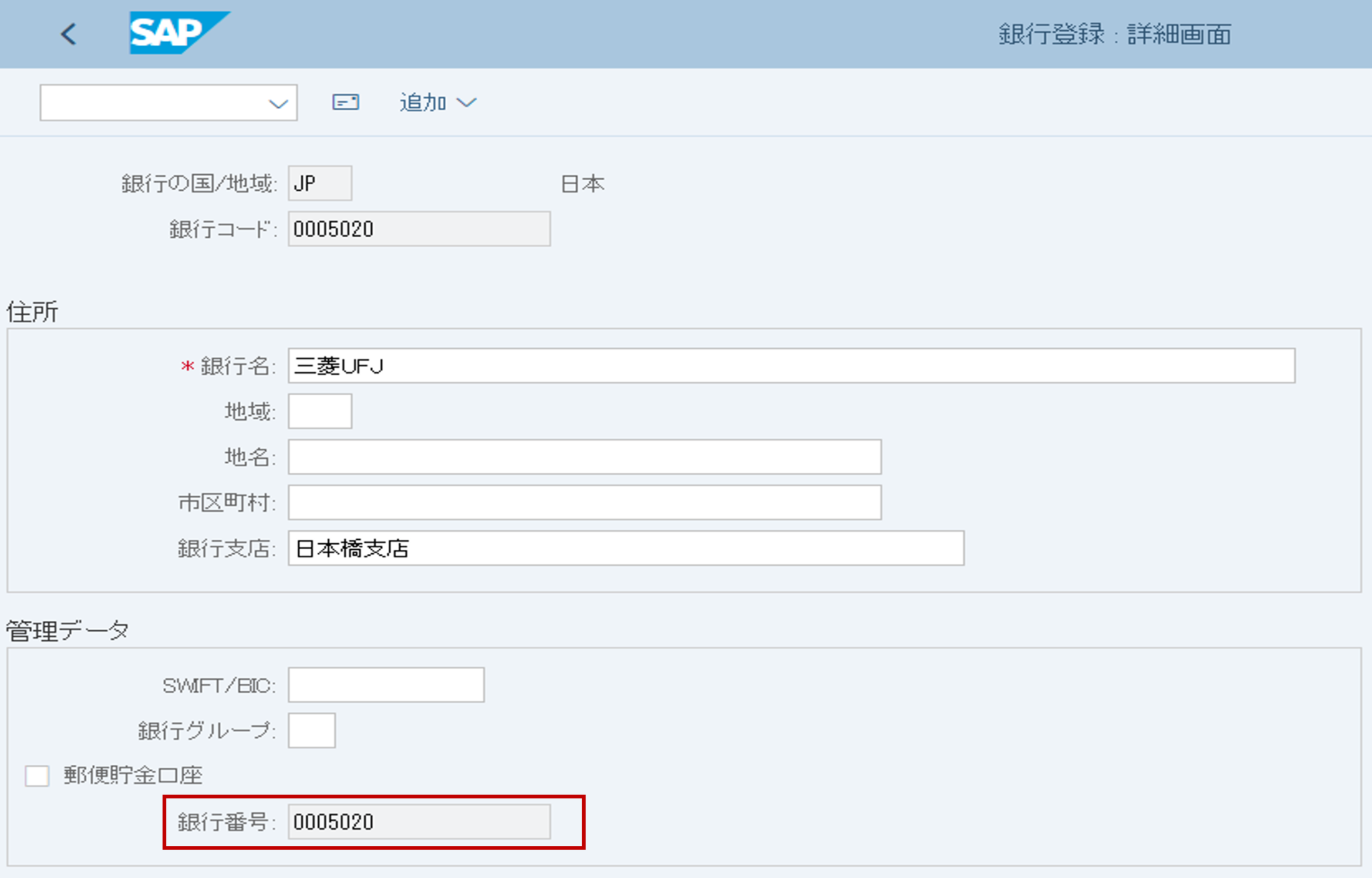
Task: Click the empty 地域 input field
Action: (x=320, y=412)
